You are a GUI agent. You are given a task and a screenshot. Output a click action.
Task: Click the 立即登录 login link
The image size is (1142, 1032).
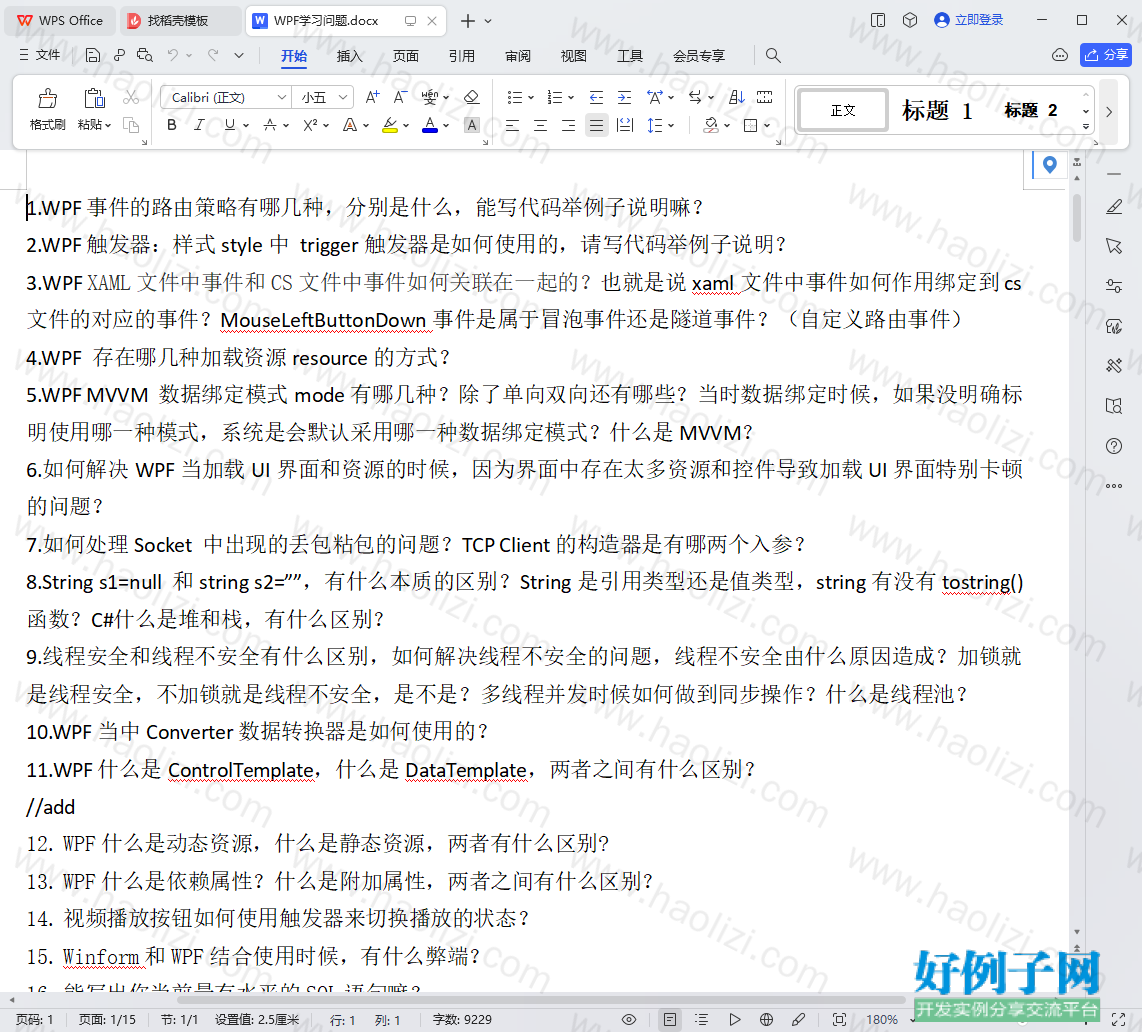[969, 20]
